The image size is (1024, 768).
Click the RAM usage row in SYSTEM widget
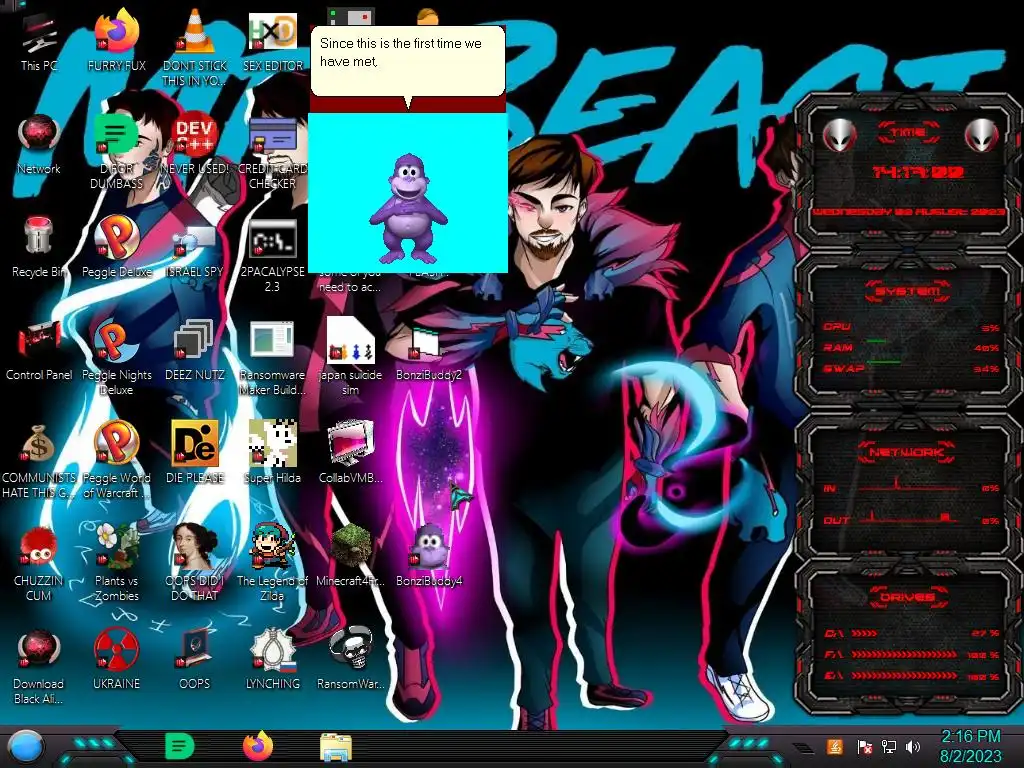[911, 347]
